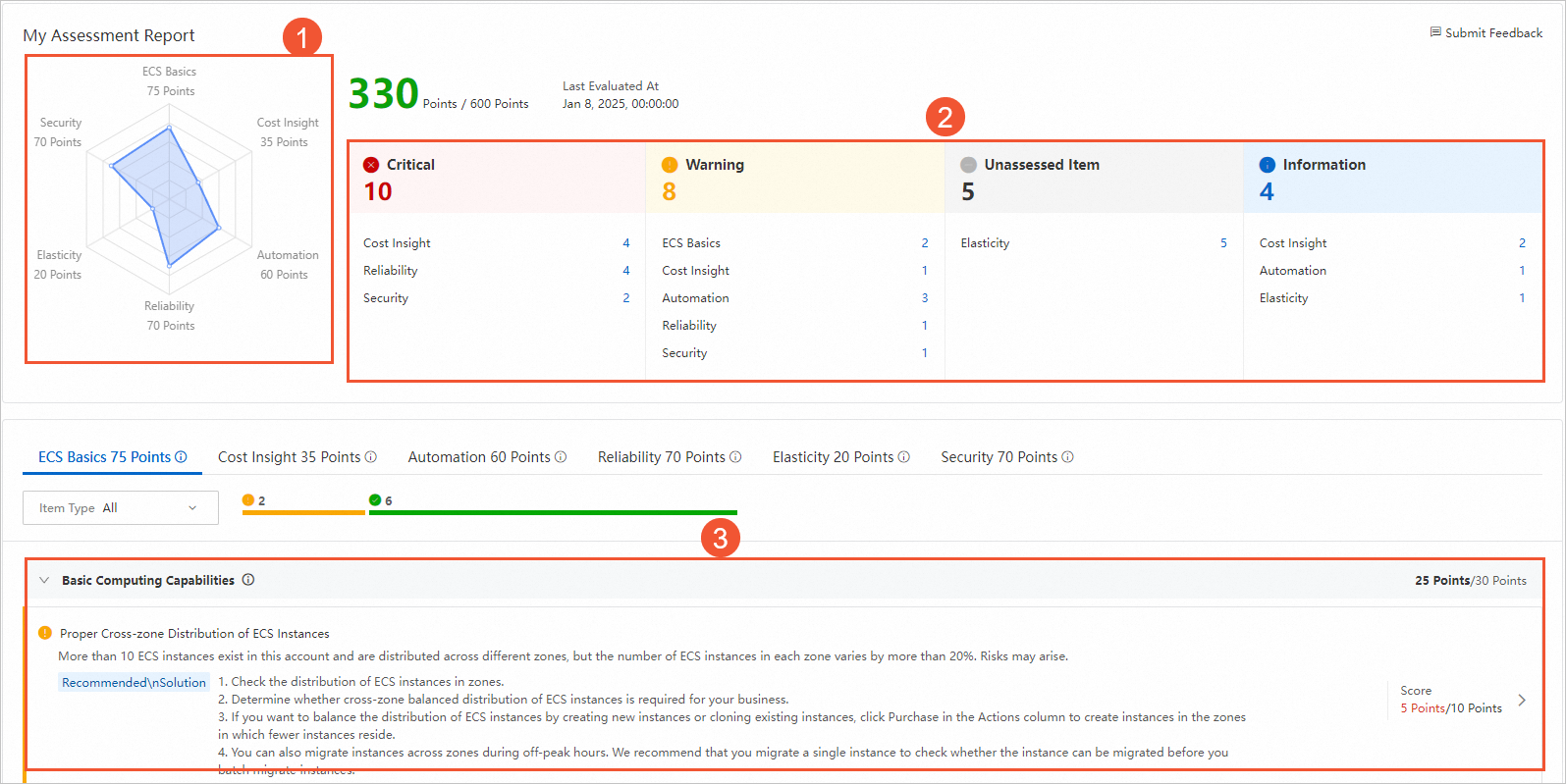Click the warning icon beside Proper Cross-zone Distribution
The image size is (1566, 784).
(45, 633)
